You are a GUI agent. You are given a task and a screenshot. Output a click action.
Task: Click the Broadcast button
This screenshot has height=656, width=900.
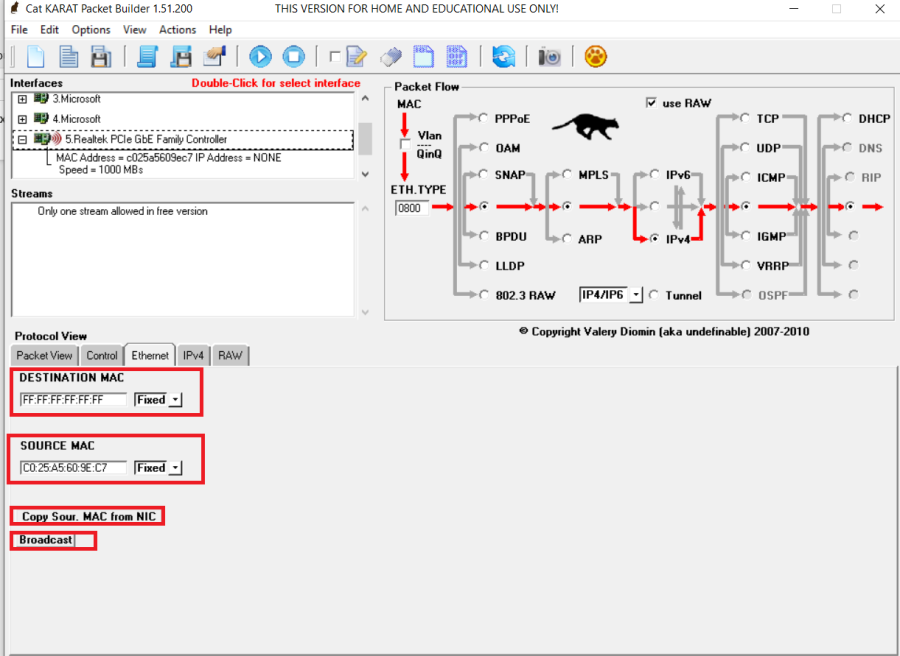46,540
